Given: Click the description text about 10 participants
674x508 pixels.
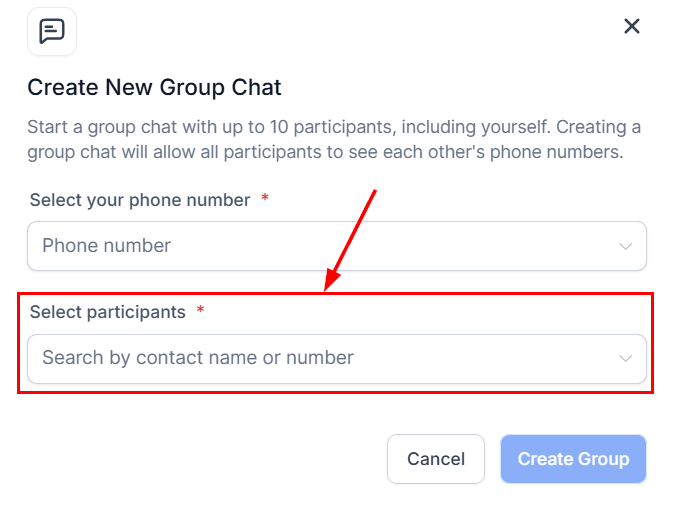Looking at the screenshot, I should click(334, 128).
